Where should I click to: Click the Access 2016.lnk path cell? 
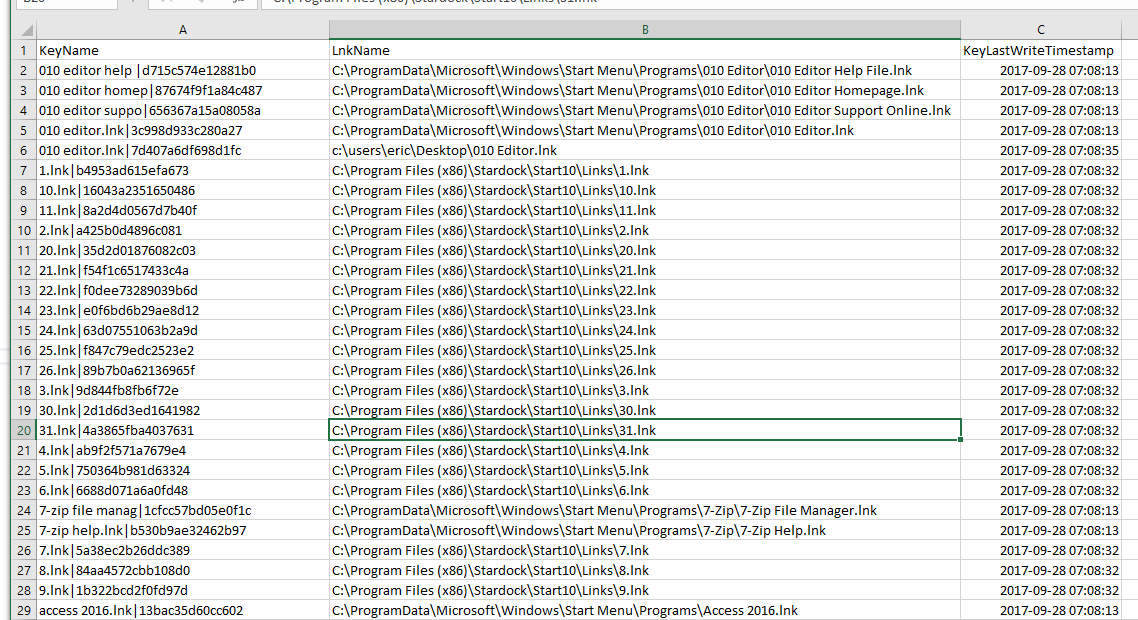[644, 611]
